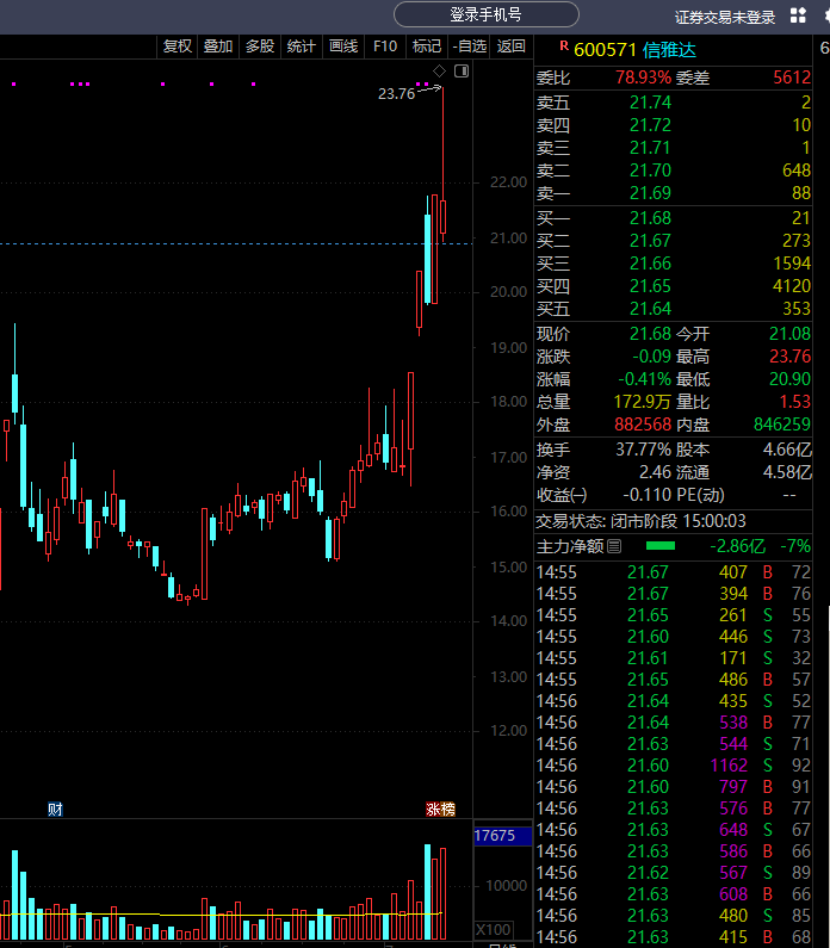Image resolution: width=830 pixels, height=948 pixels.
Task: Select the 14:56 trade with volume 648
Action: 673,830
